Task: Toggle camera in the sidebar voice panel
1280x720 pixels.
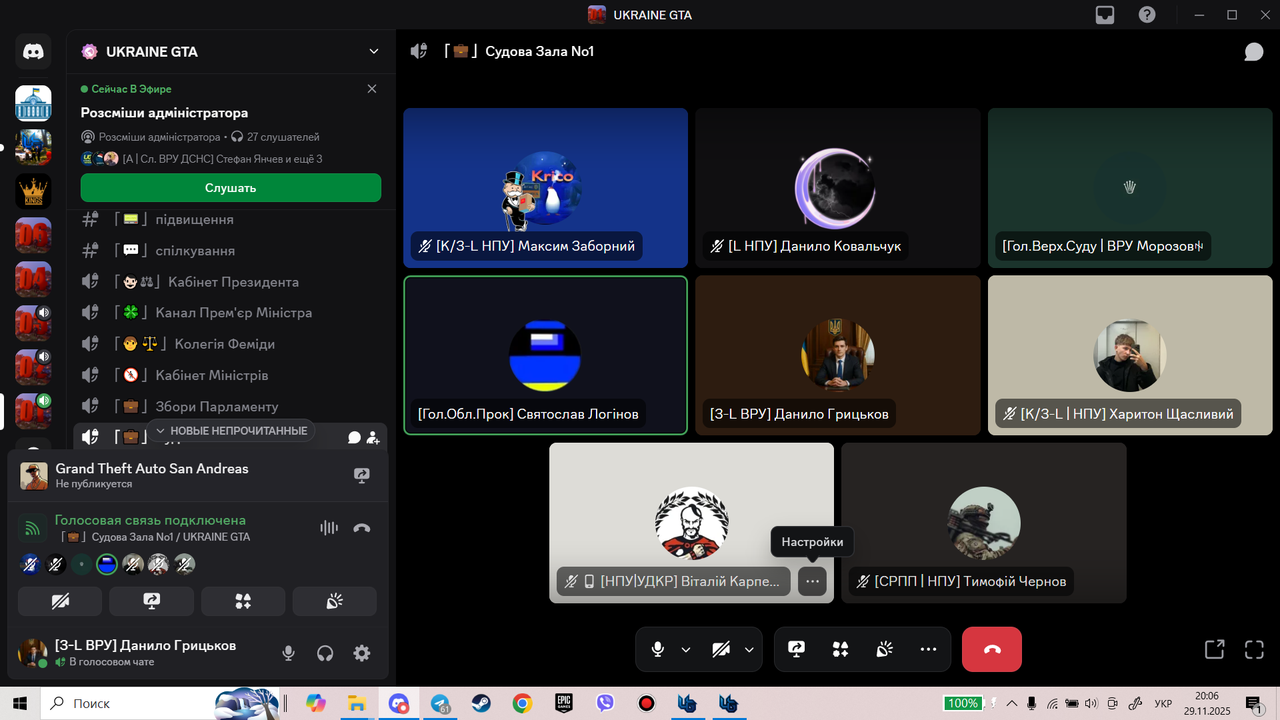Action: [60, 601]
